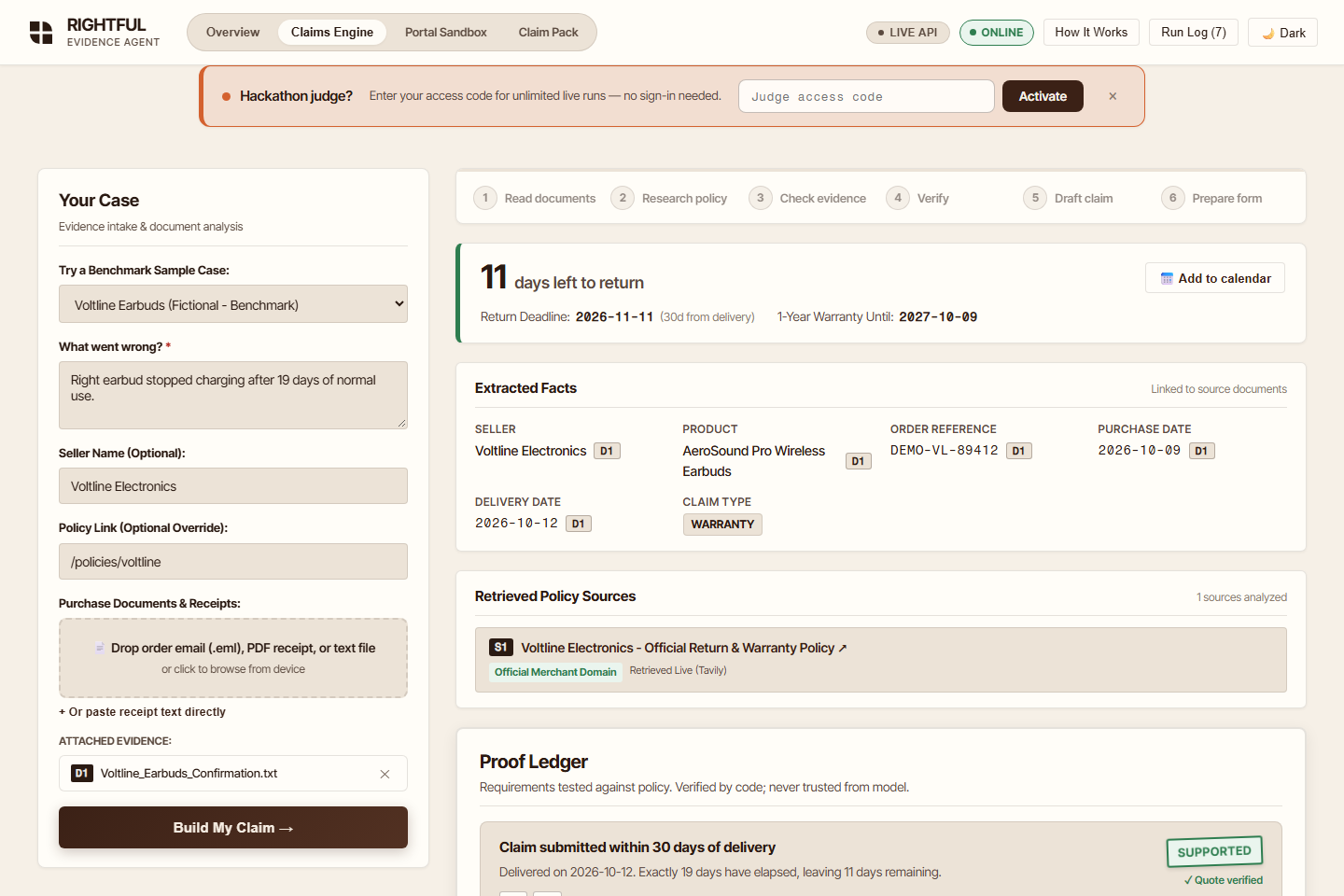Click the drop zone to browse receipt files
1344x896 pixels.
233,658
